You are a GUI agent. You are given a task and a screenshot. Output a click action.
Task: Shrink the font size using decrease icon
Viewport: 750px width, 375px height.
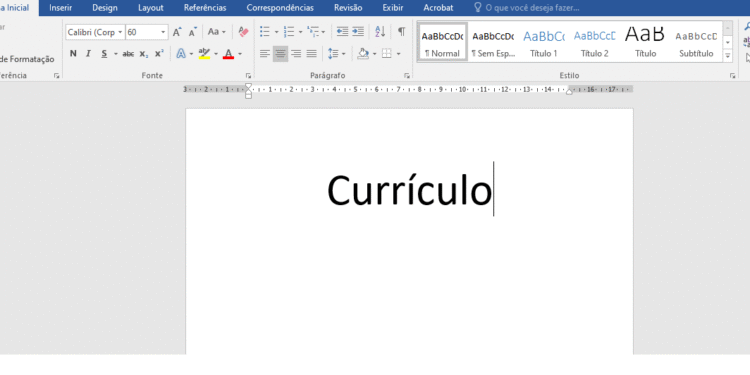(193, 32)
